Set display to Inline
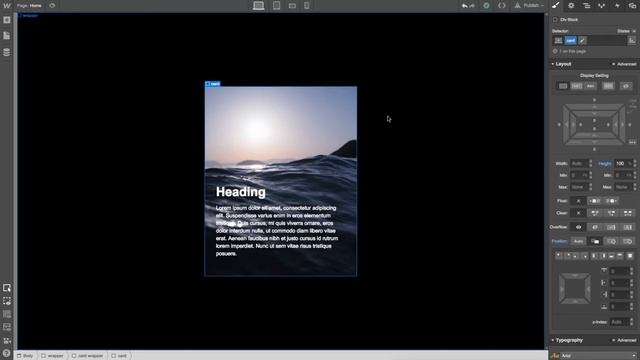This screenshot has height=360, width=640. pyautogui.click(x=590, y=86)
